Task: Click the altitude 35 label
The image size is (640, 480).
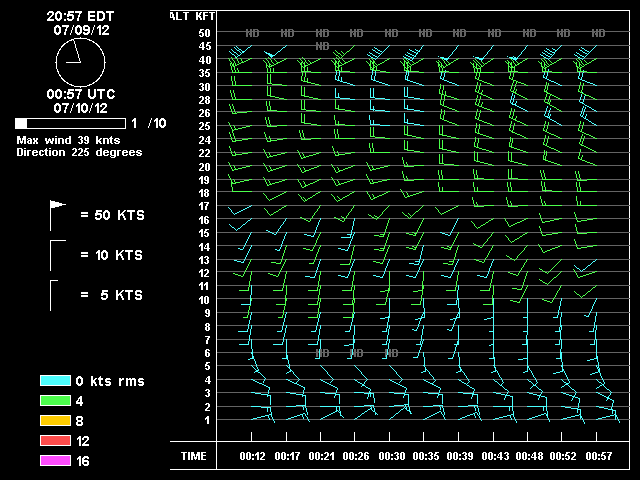Action: pos(204,73)
